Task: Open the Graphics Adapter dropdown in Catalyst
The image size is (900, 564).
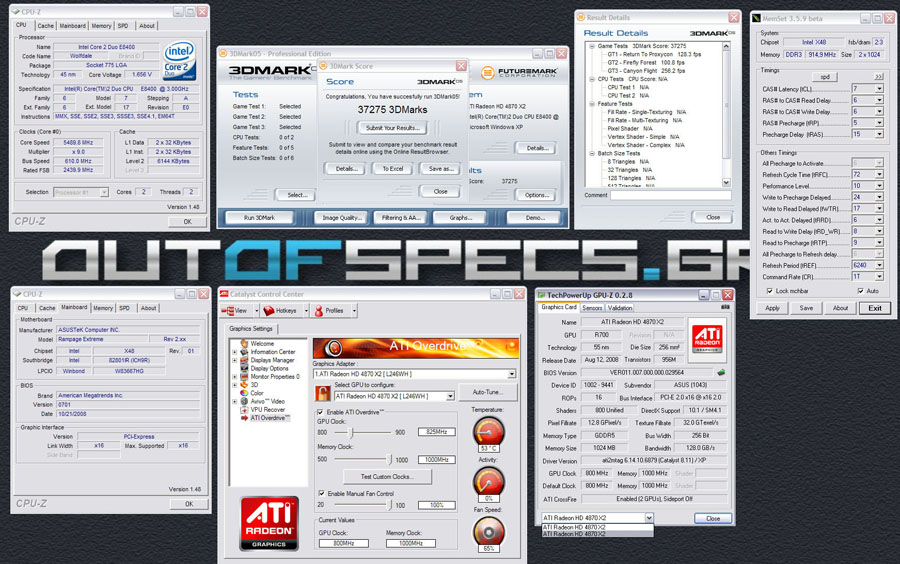Action: coord(511,374)
